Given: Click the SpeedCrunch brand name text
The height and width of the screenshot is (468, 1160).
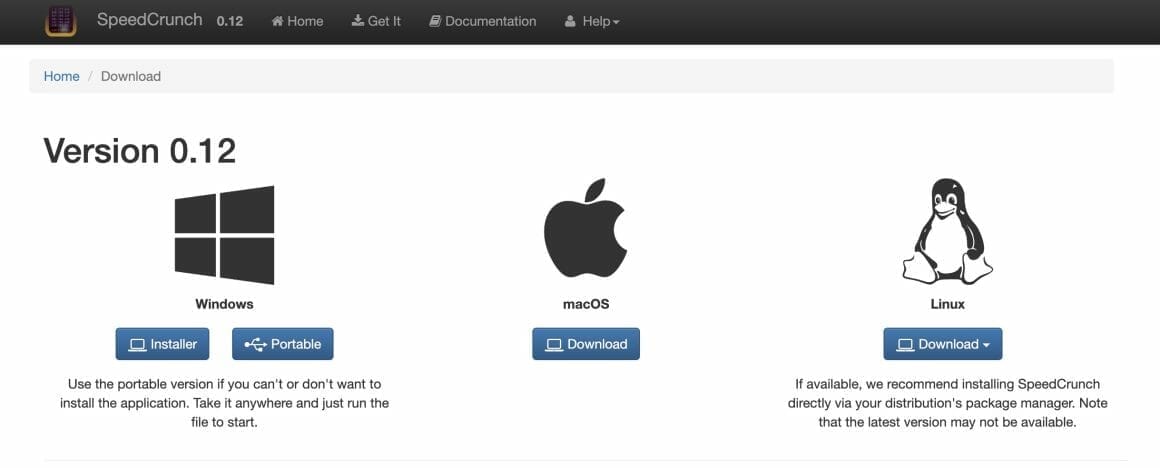Looking at the screenshot, I should (149, 20).
